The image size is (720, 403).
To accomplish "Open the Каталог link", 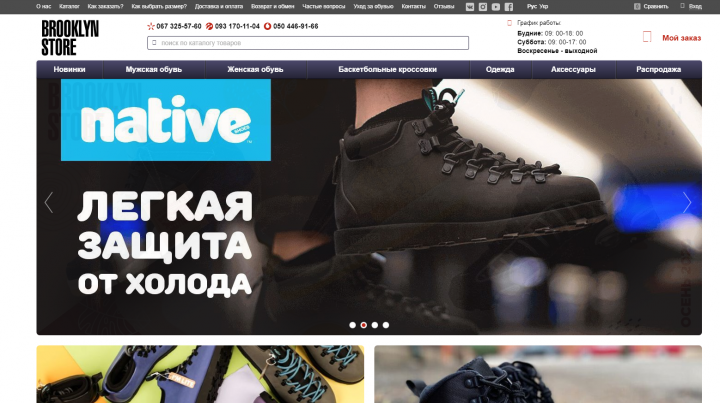I will point(69,6).
